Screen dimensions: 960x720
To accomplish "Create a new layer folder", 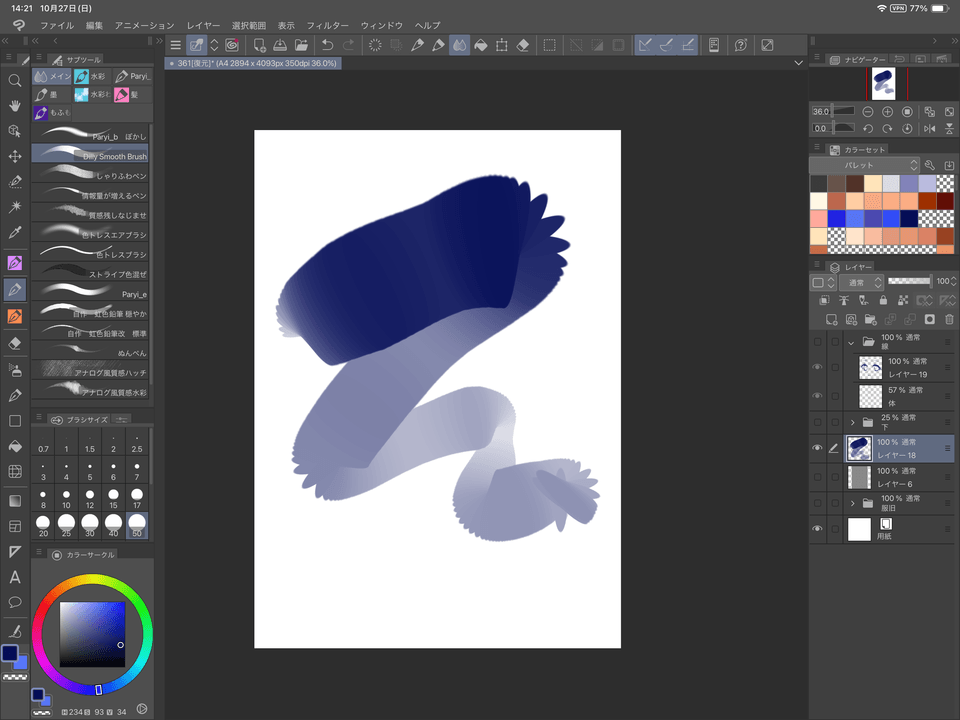I will point(872,319).
